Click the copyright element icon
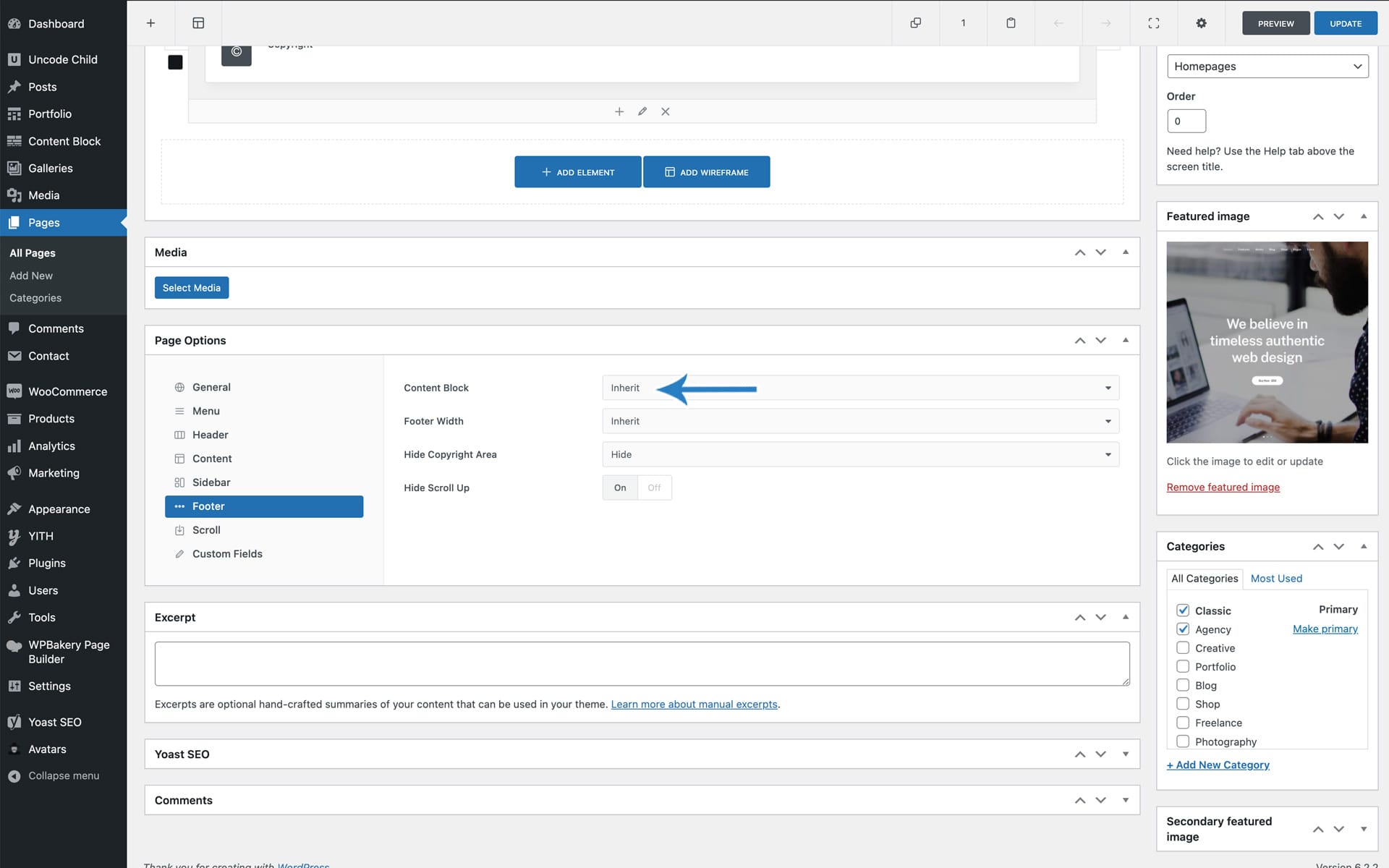This screenshot has width=1389, height=868. point(236,52)
